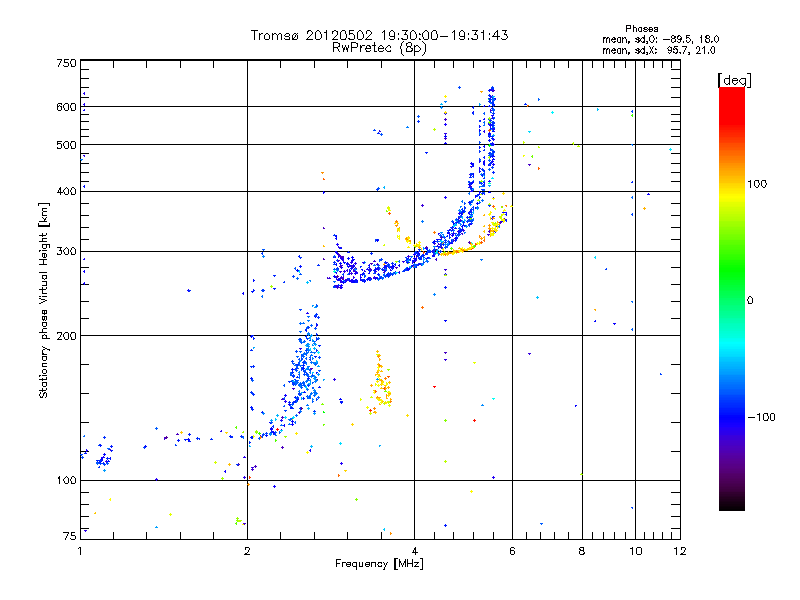Click the x-axis tick label '10'
The image size is (800, 600).
pos(635,551)
